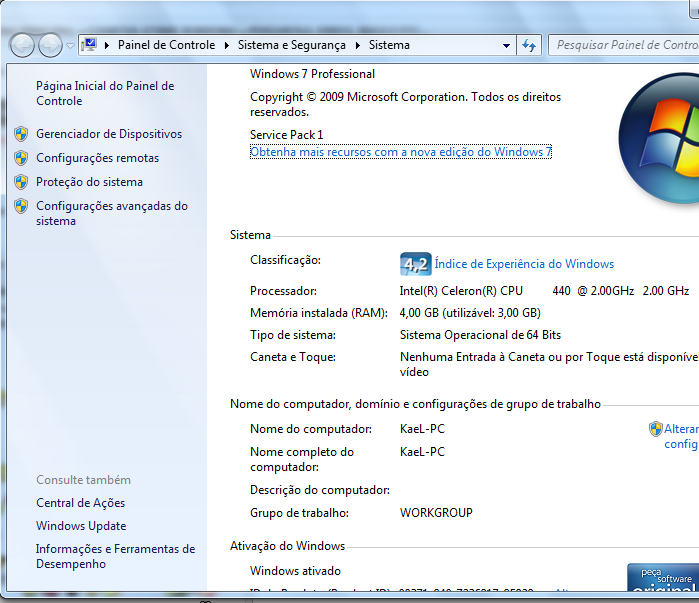
Task: Open recent pages dropdown beside Forward button
Action: 69,45
